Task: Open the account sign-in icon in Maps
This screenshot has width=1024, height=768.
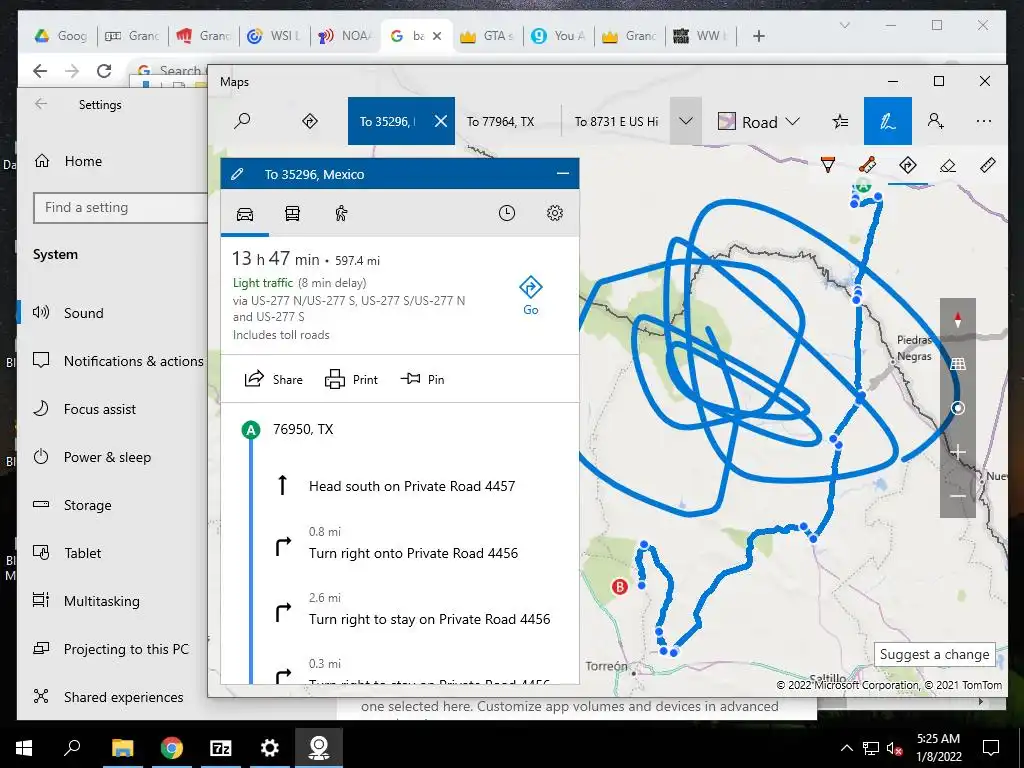Action: [x=935, y=121]
